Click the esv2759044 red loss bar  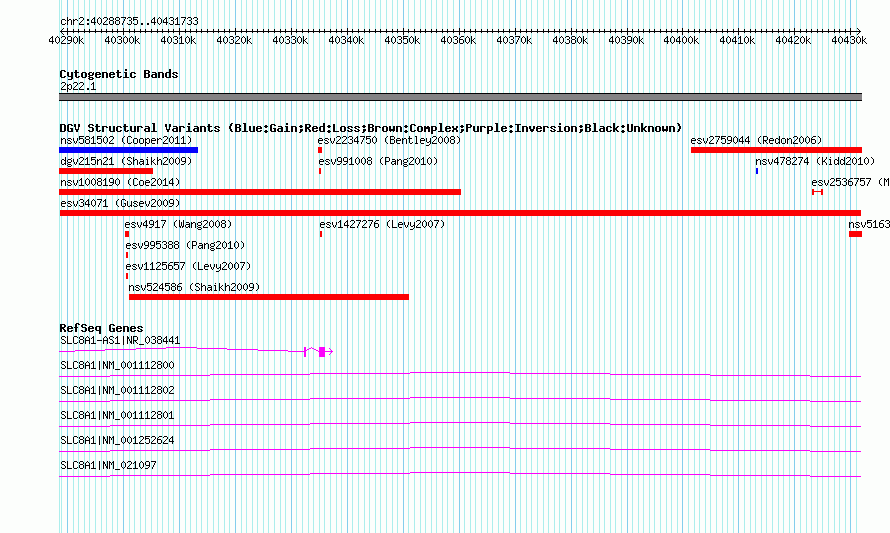point(776,150)
